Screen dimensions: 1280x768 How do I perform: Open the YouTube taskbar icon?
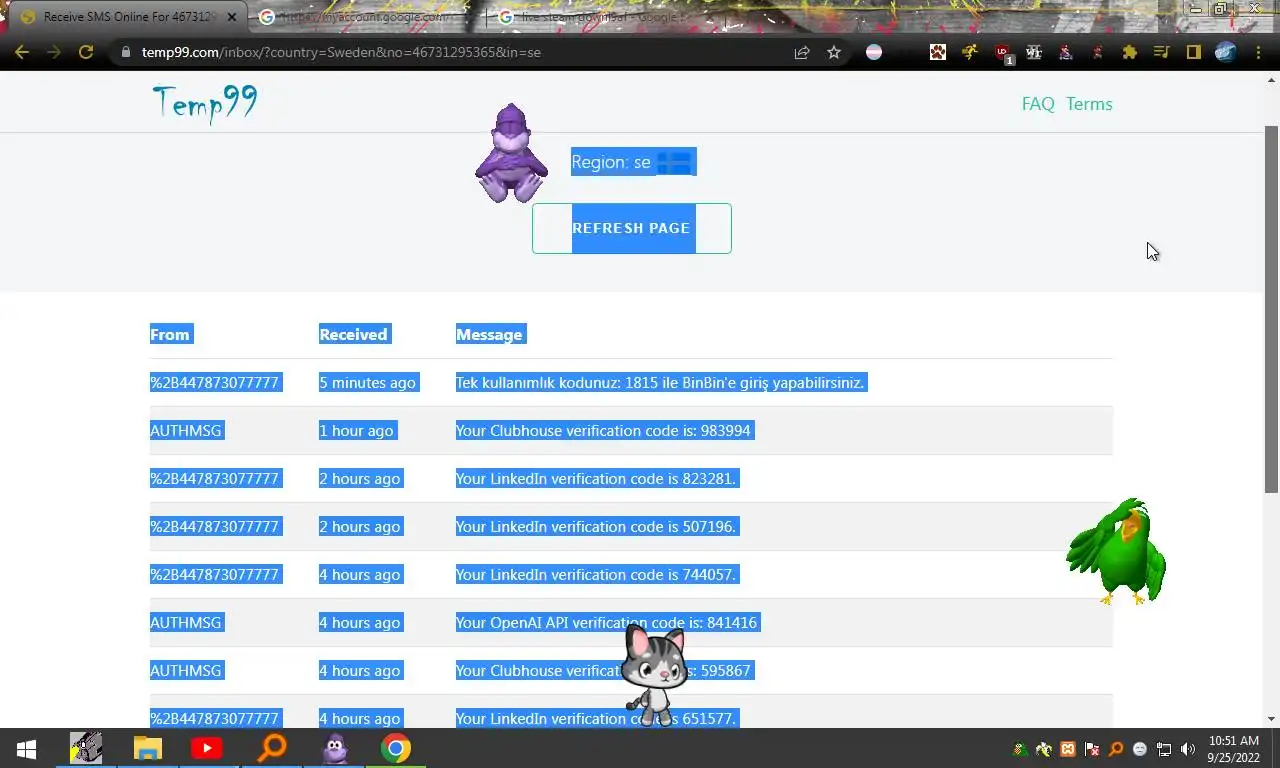click(x=207, y=748)
